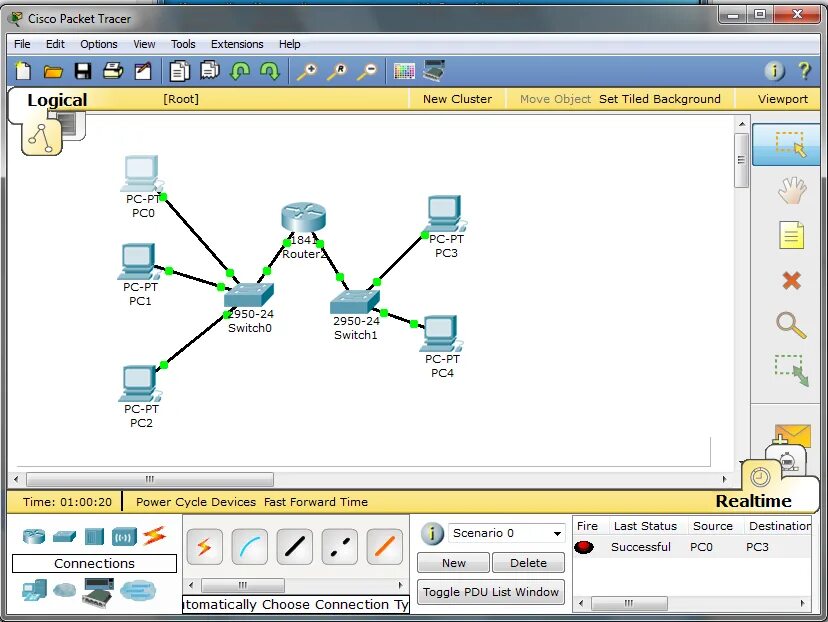Viewport: 828px width, 622px height.
Task: Click Toggle PDU List Window button
Action: [x=491, y=592]
